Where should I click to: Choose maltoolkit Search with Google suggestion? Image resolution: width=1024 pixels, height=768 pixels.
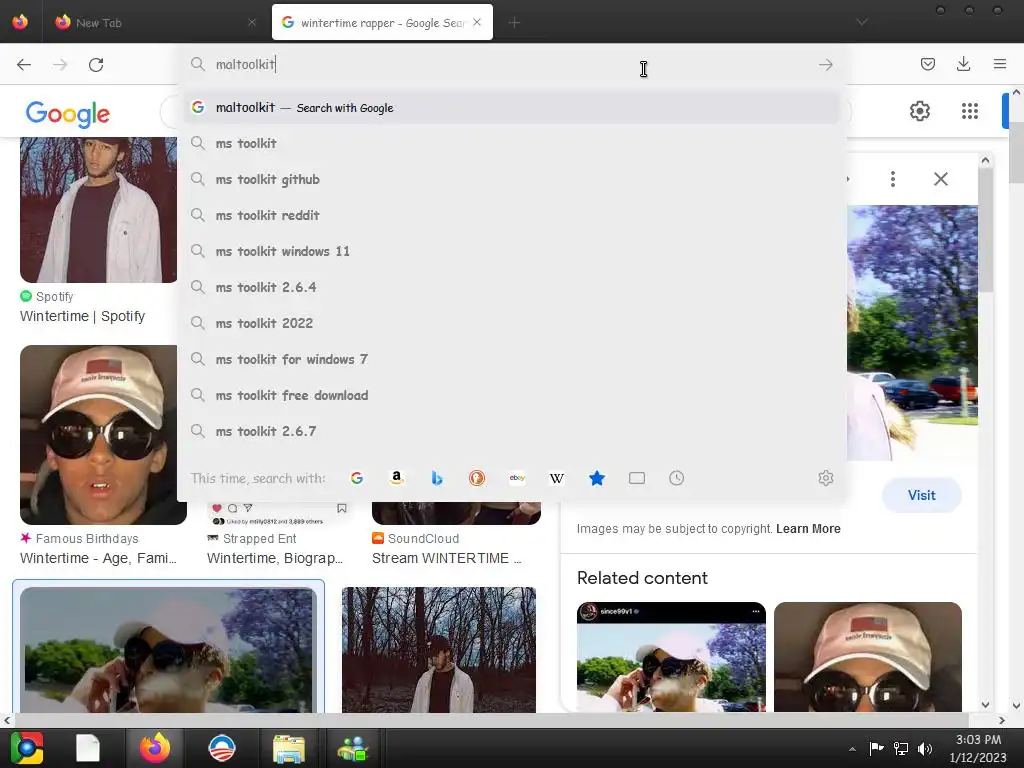coord(512,108)
